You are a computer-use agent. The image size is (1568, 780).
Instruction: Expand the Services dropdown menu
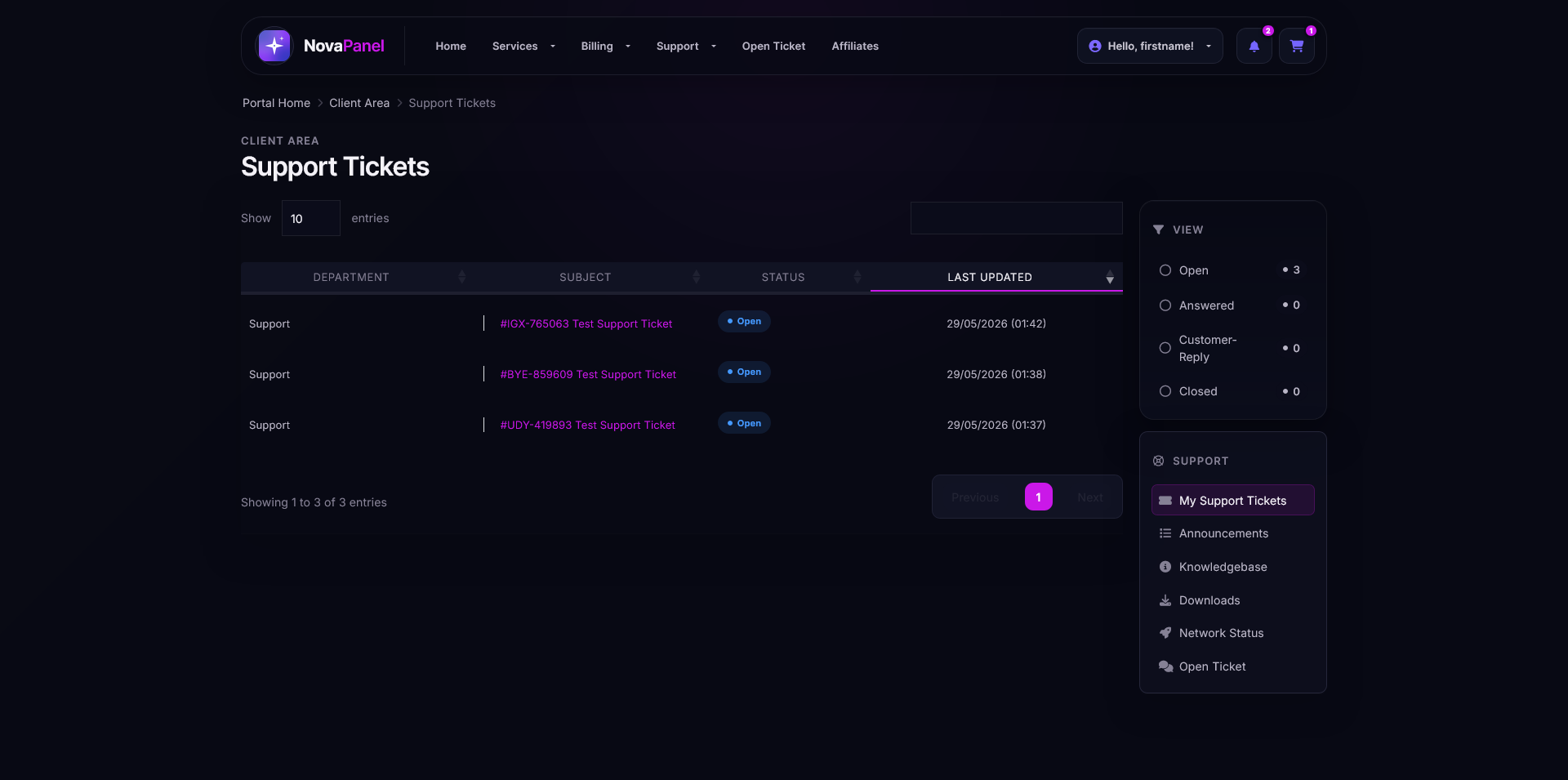(x=523, y=46)
